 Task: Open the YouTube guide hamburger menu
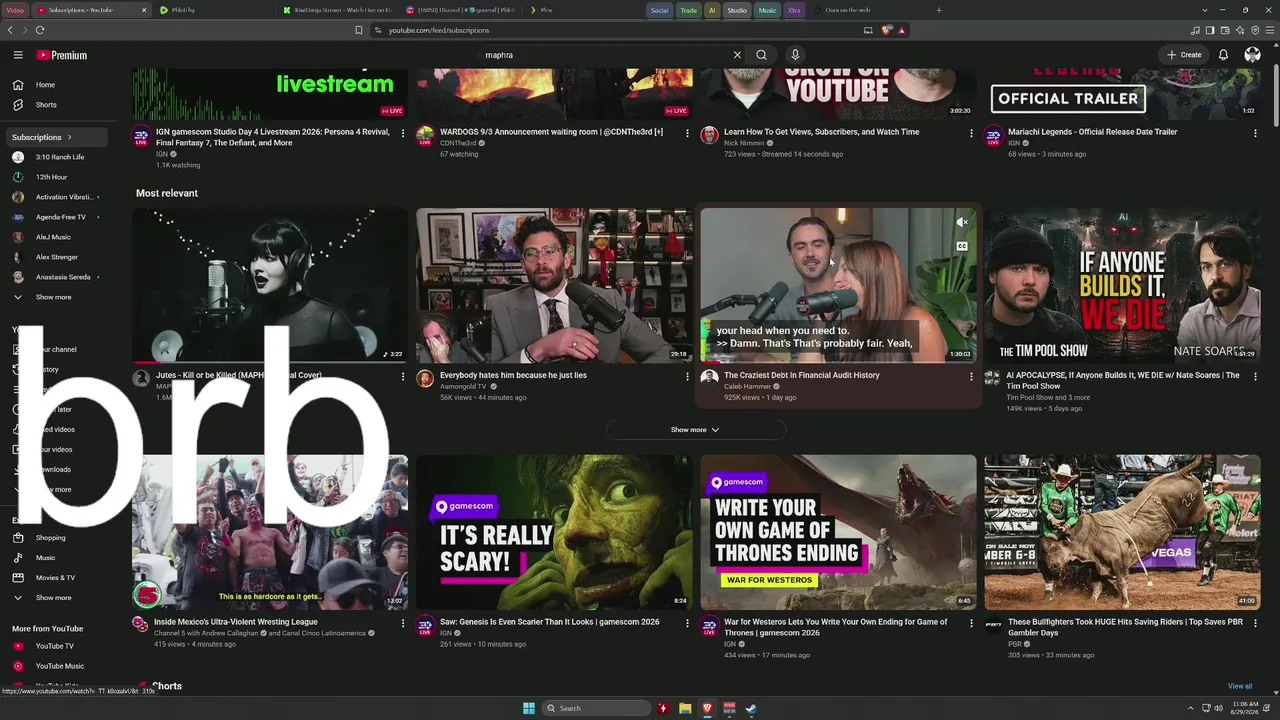pyautogui.click(x=18, y=55)
